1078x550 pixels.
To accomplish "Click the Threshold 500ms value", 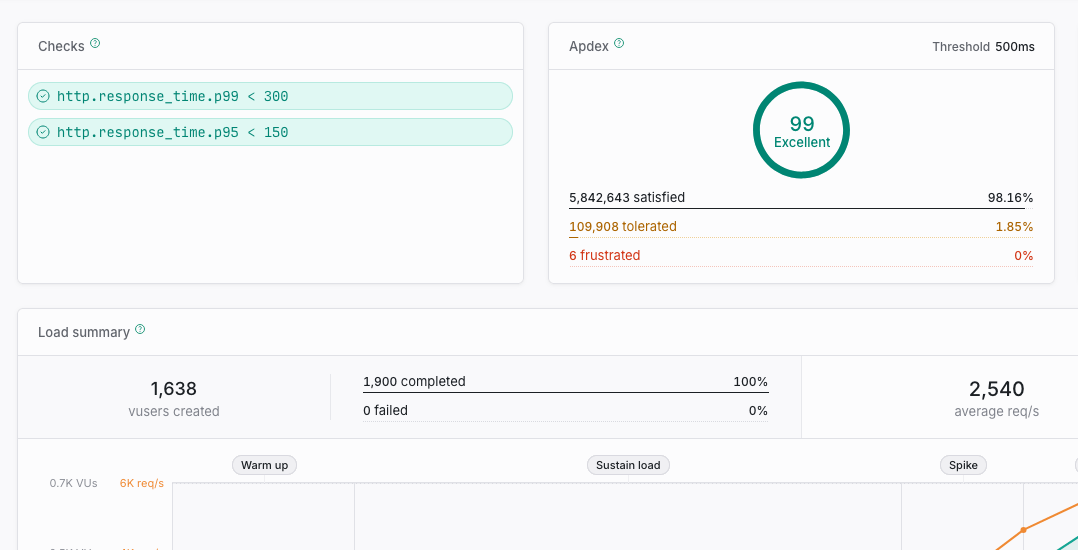I will coord(1014,47).
